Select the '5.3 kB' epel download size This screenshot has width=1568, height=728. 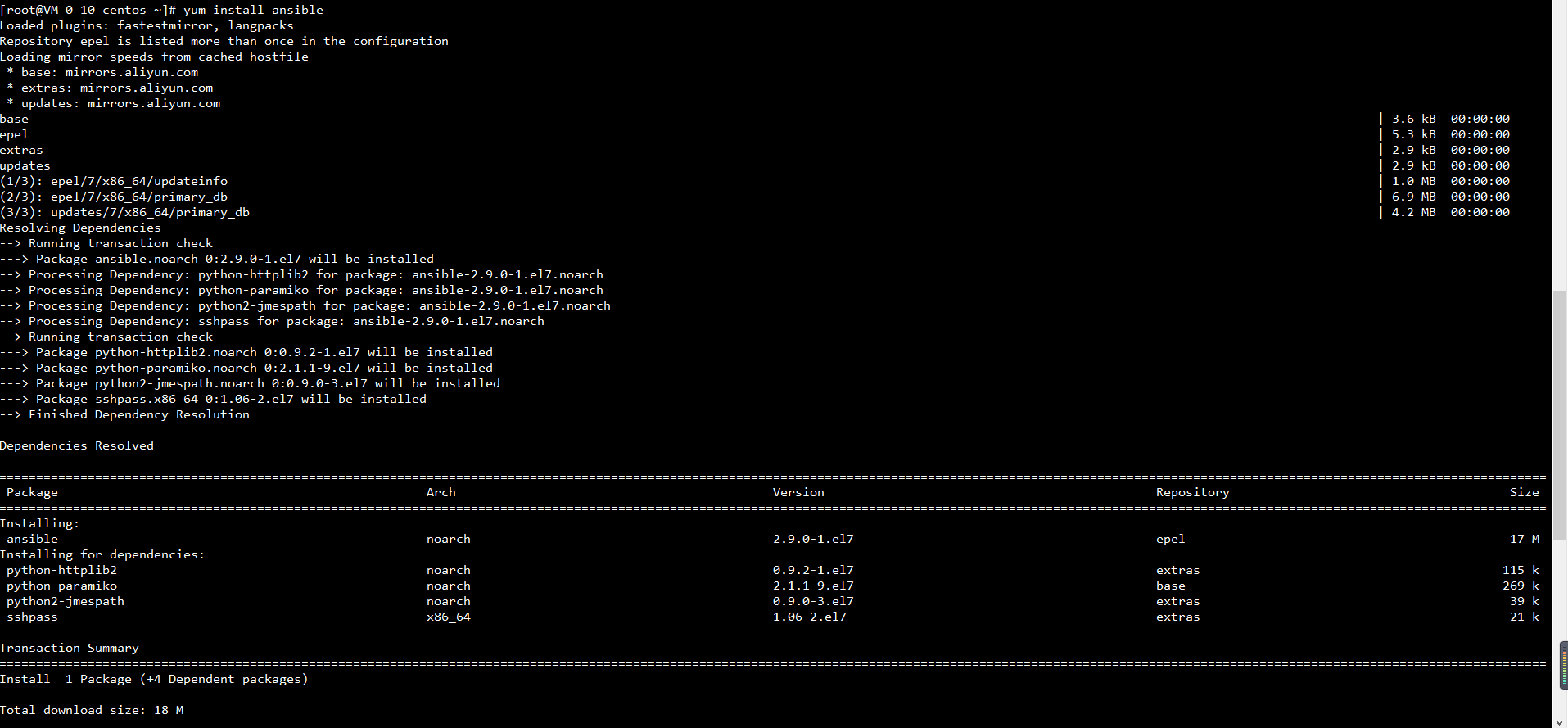(1414, 134)
